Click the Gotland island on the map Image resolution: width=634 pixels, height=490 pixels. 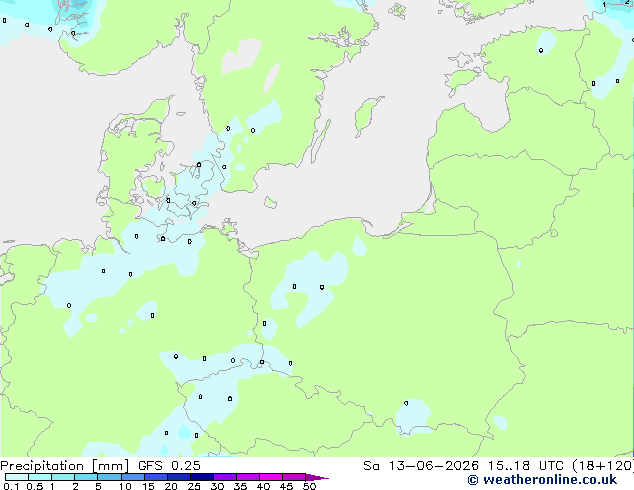[367, 116]
